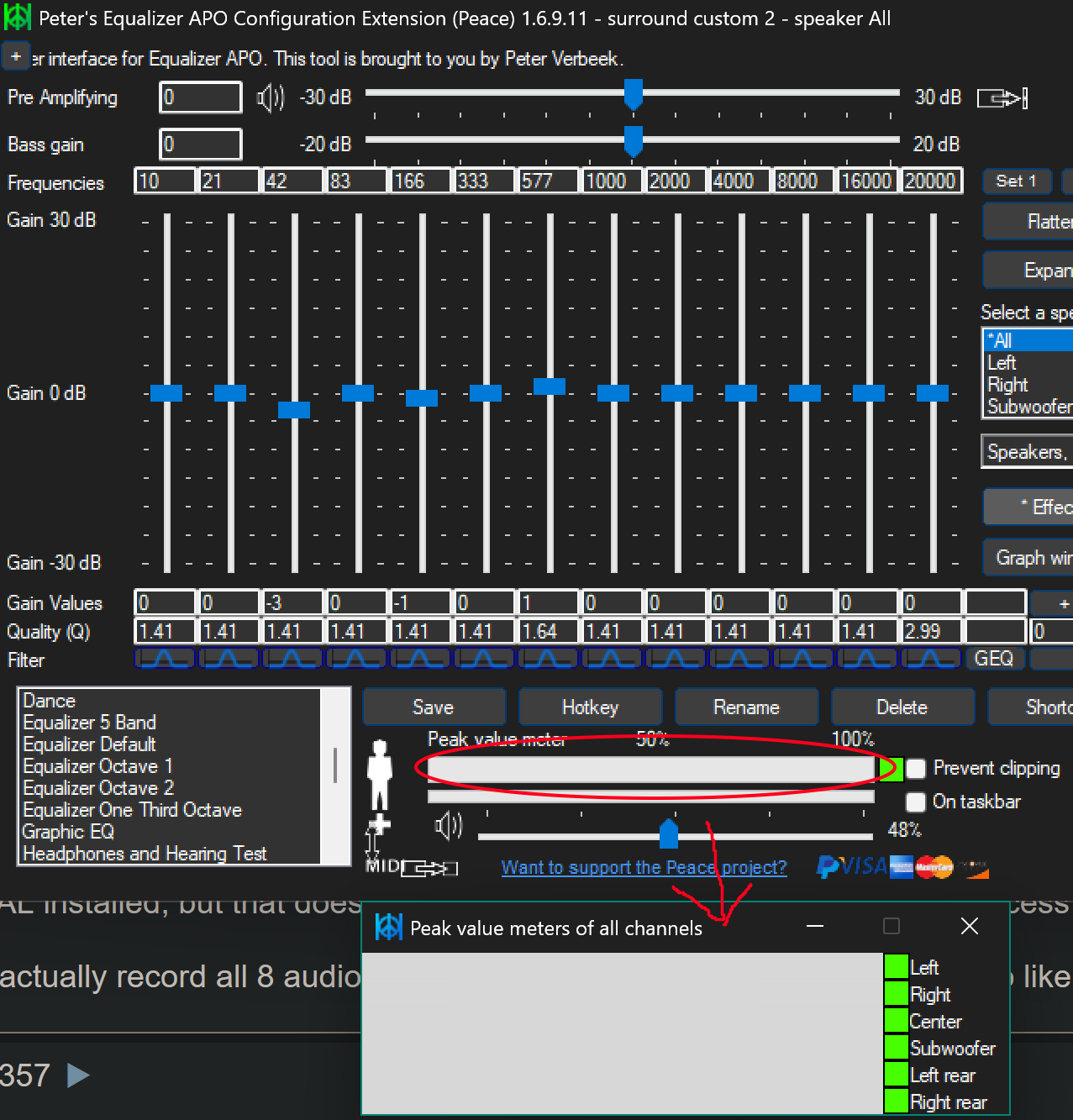Choose the Equalizer Default preset

click(171, 744)
